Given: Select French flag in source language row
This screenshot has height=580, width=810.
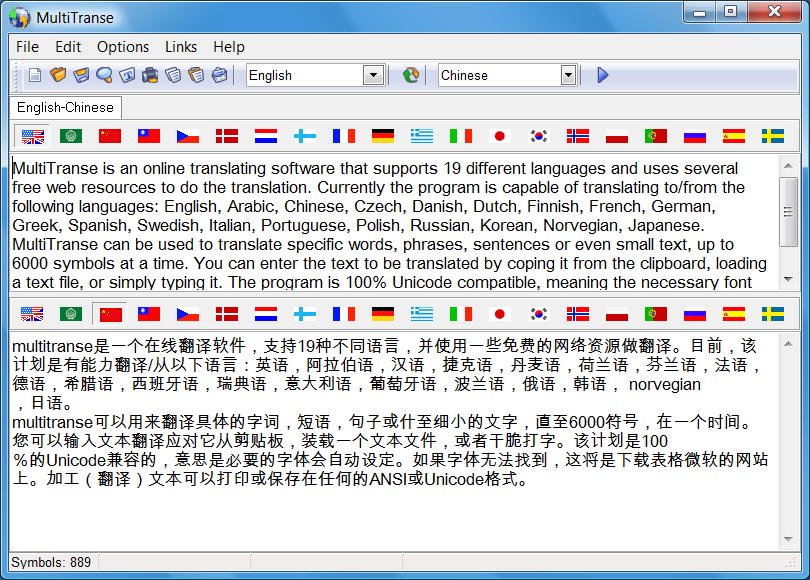Looking at the screenshot, I should point(344,136).
